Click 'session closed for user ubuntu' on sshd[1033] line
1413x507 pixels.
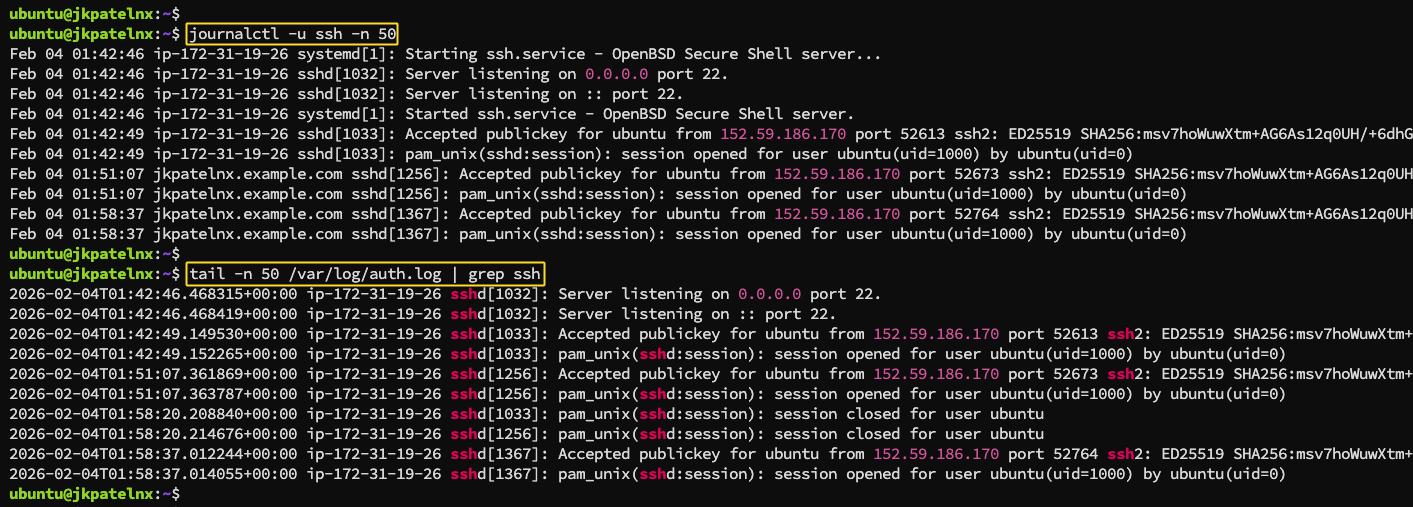click(909, 414)
